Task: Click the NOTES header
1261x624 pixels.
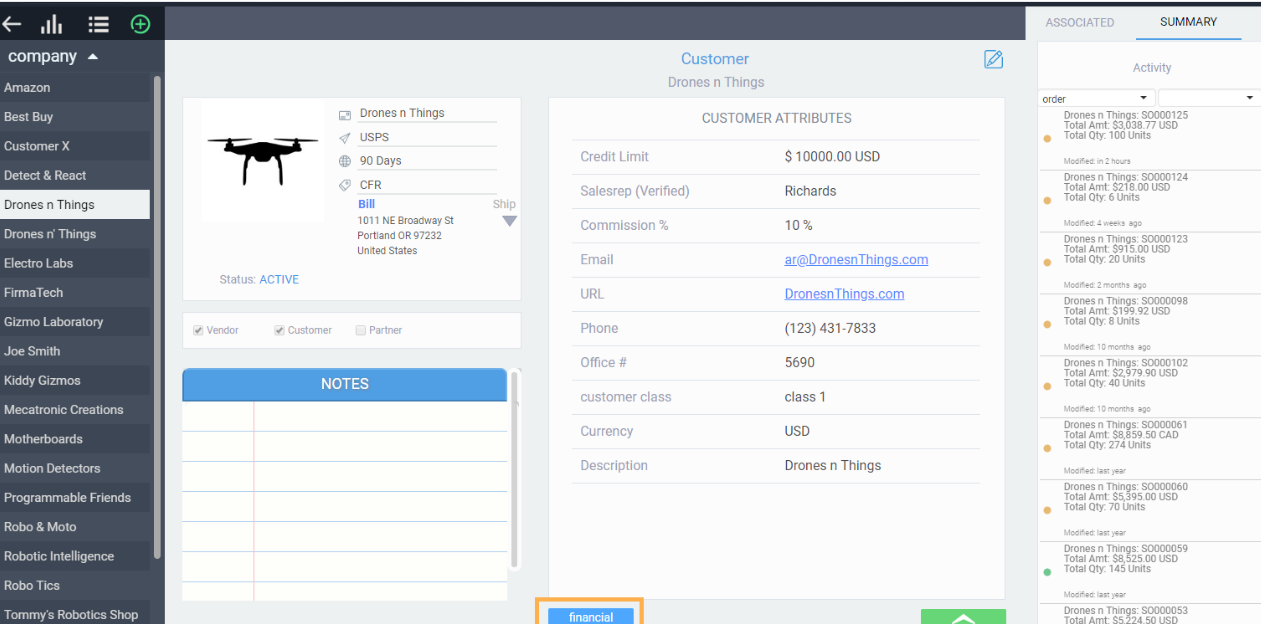Action: coord(344,384)
